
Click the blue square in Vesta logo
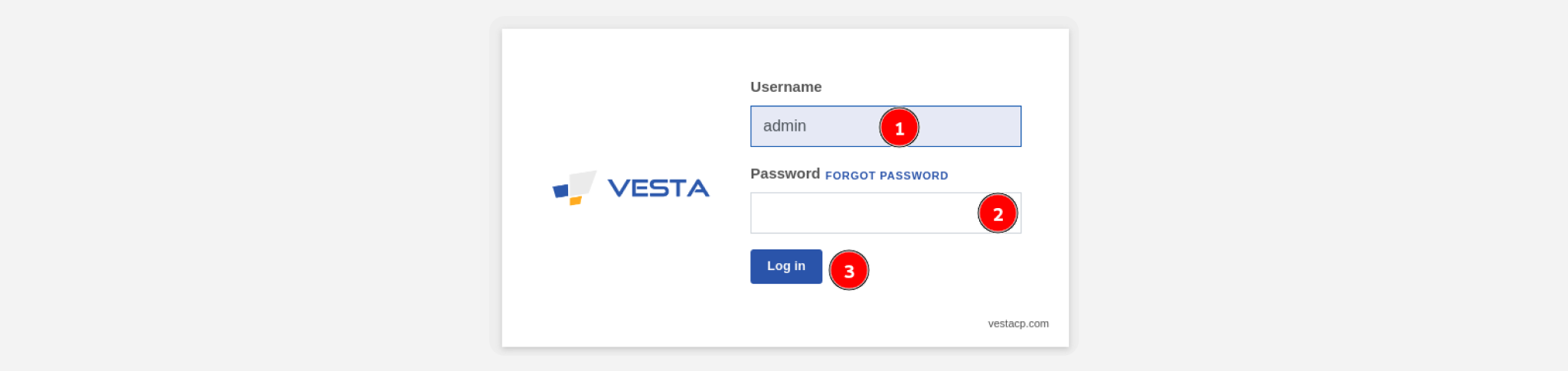[x=561, y=191]
